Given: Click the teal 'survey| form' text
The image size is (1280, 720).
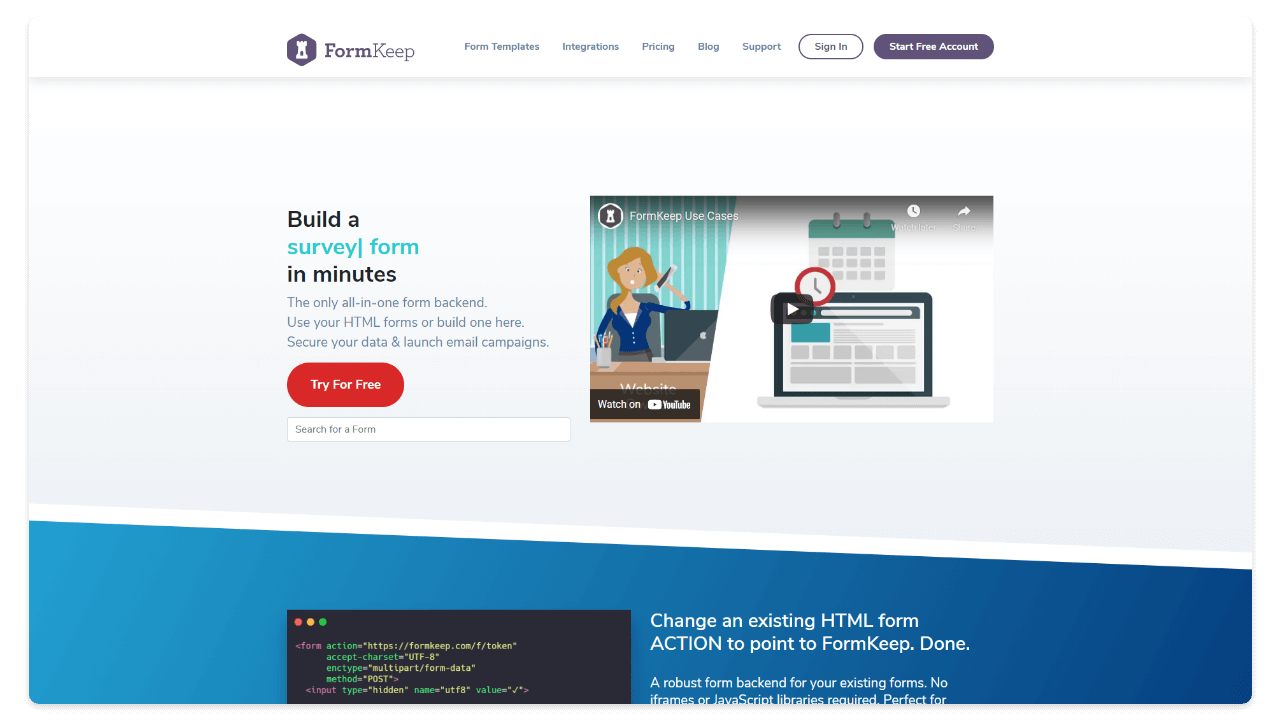Looking at the screenshot, I should click(x=353, y=247).
